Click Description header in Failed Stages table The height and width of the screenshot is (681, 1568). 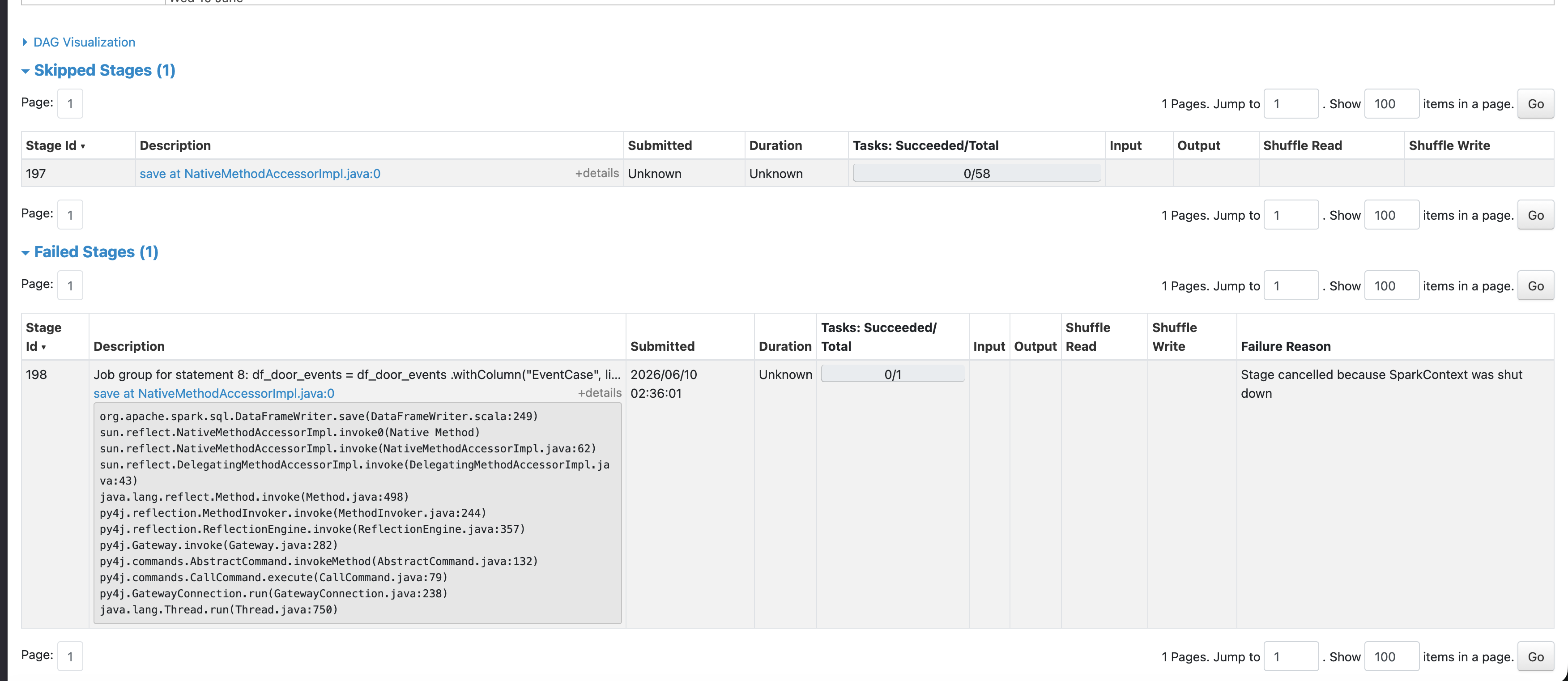click(x=129, y=346)
